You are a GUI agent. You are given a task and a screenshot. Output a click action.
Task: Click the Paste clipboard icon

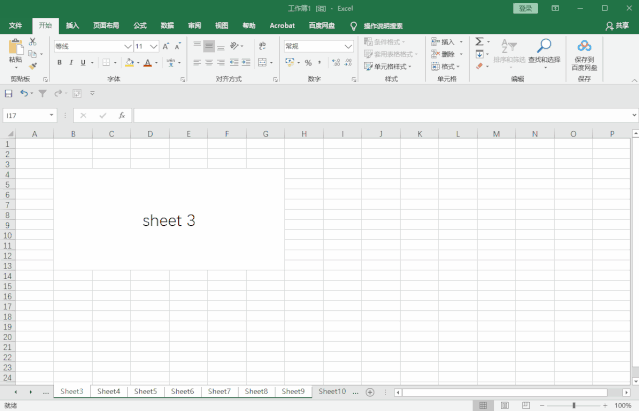(16, 47)
